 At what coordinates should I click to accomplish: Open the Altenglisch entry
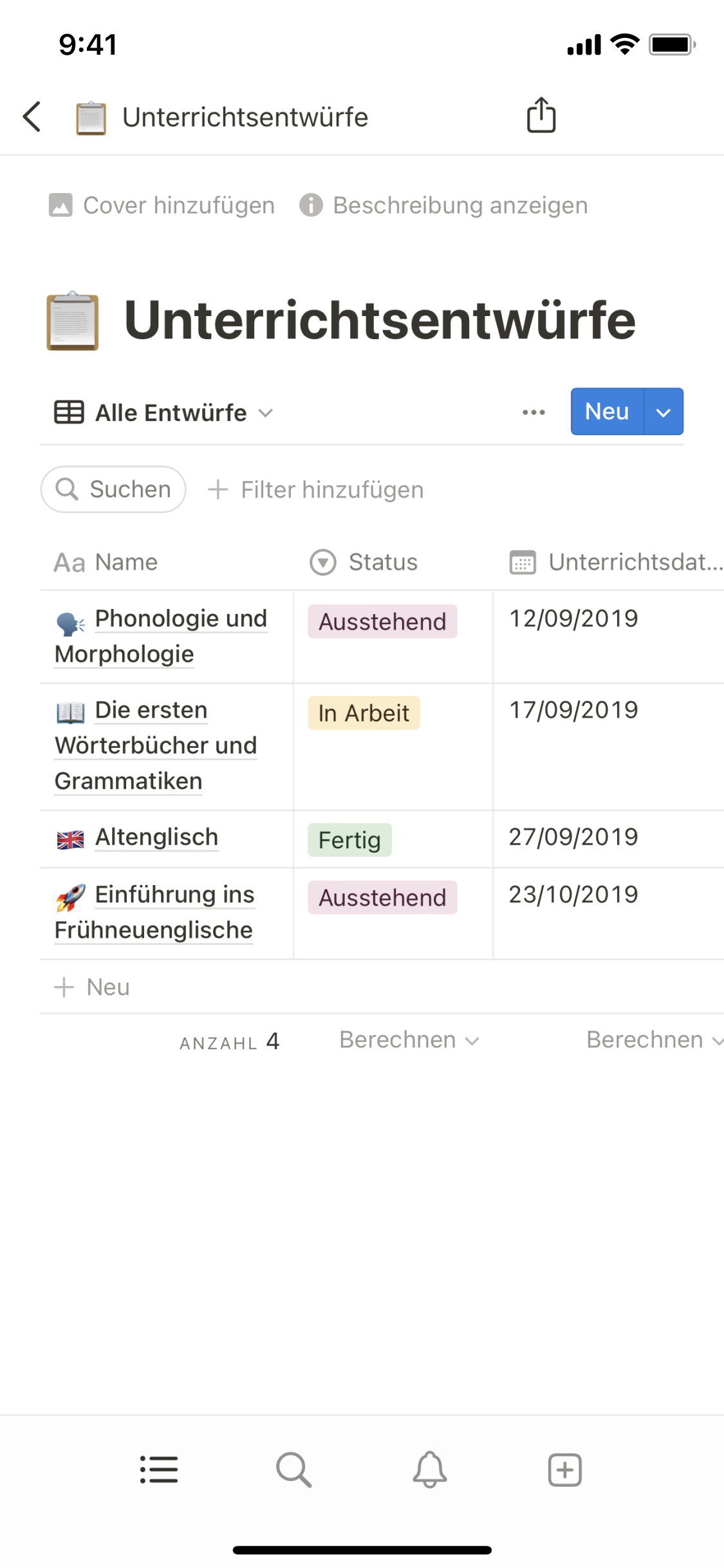coord(156,837)
